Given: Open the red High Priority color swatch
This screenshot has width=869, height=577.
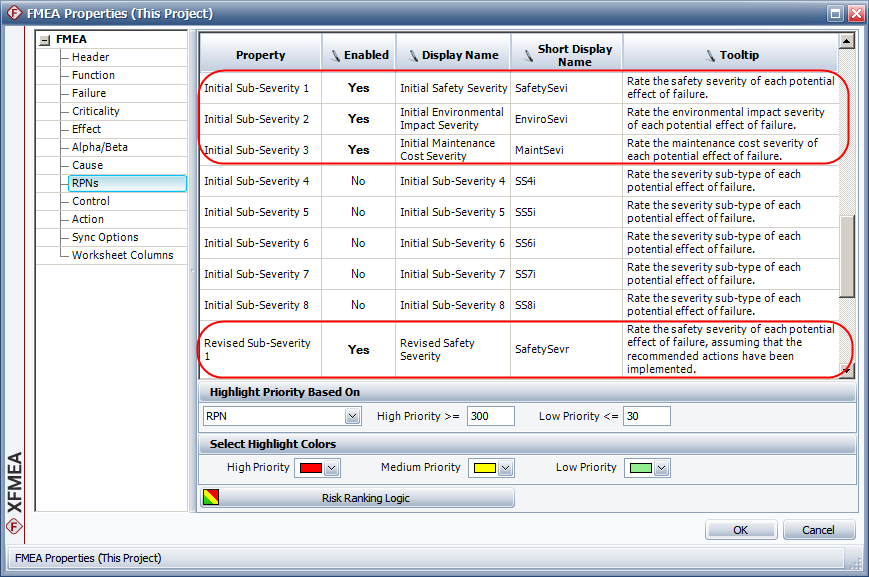Looking at the screenshot, I should coord(309,468).
